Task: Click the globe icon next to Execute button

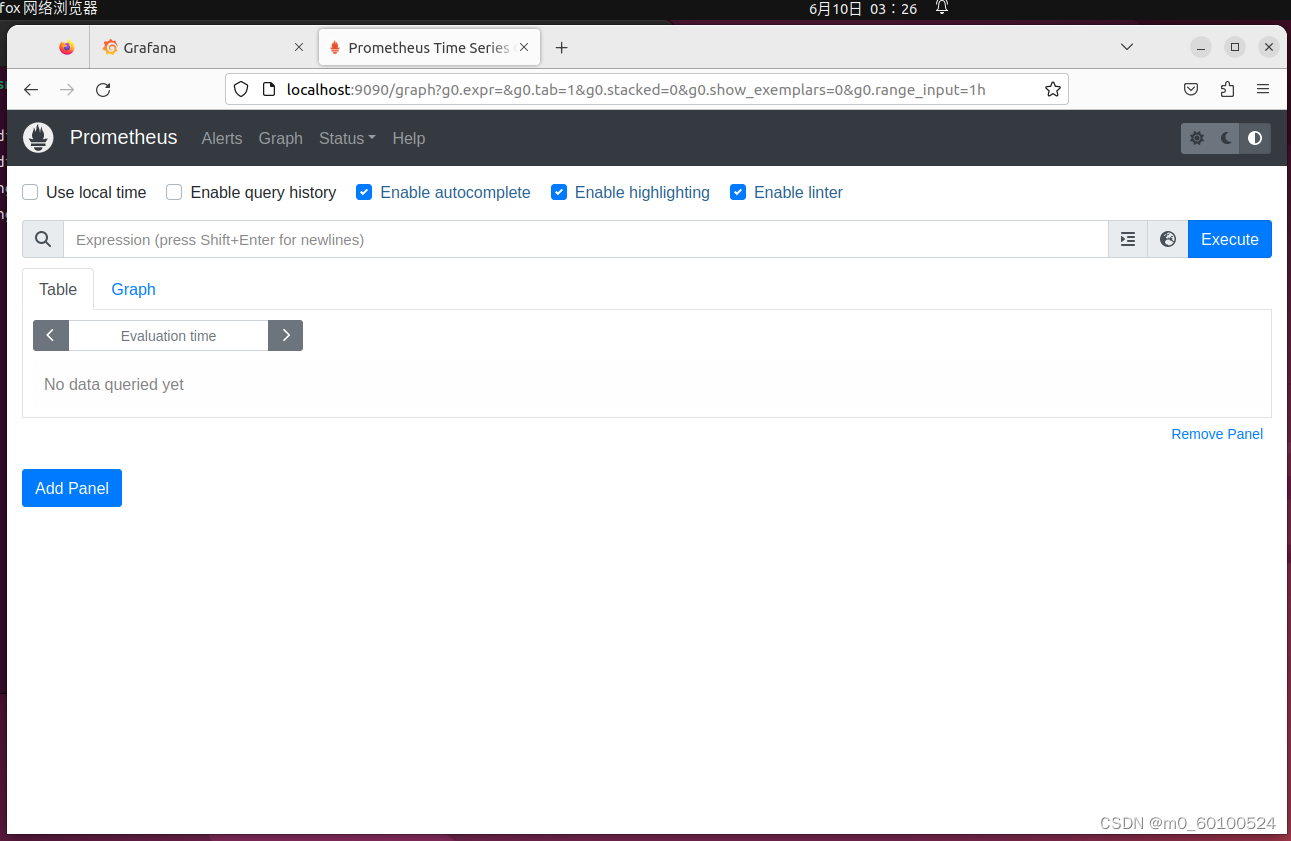Action: (x=1167, y=239)
